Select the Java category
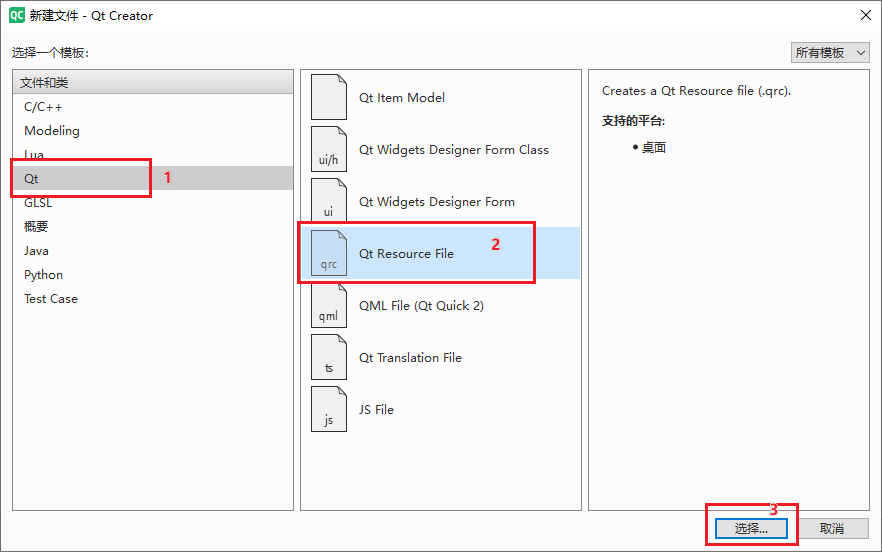Image resolution: width=882 pixels, height=552 pixels. [153, 250]
